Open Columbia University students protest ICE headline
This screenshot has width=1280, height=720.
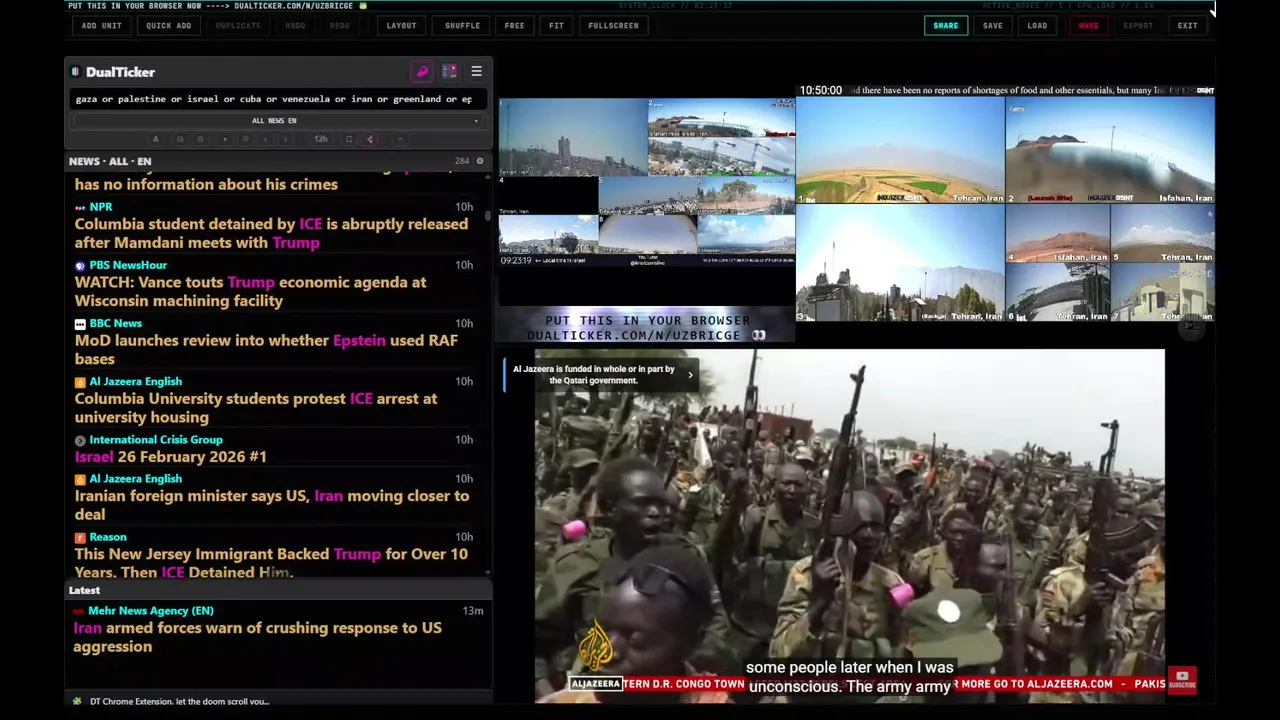[x=255, y=407]
